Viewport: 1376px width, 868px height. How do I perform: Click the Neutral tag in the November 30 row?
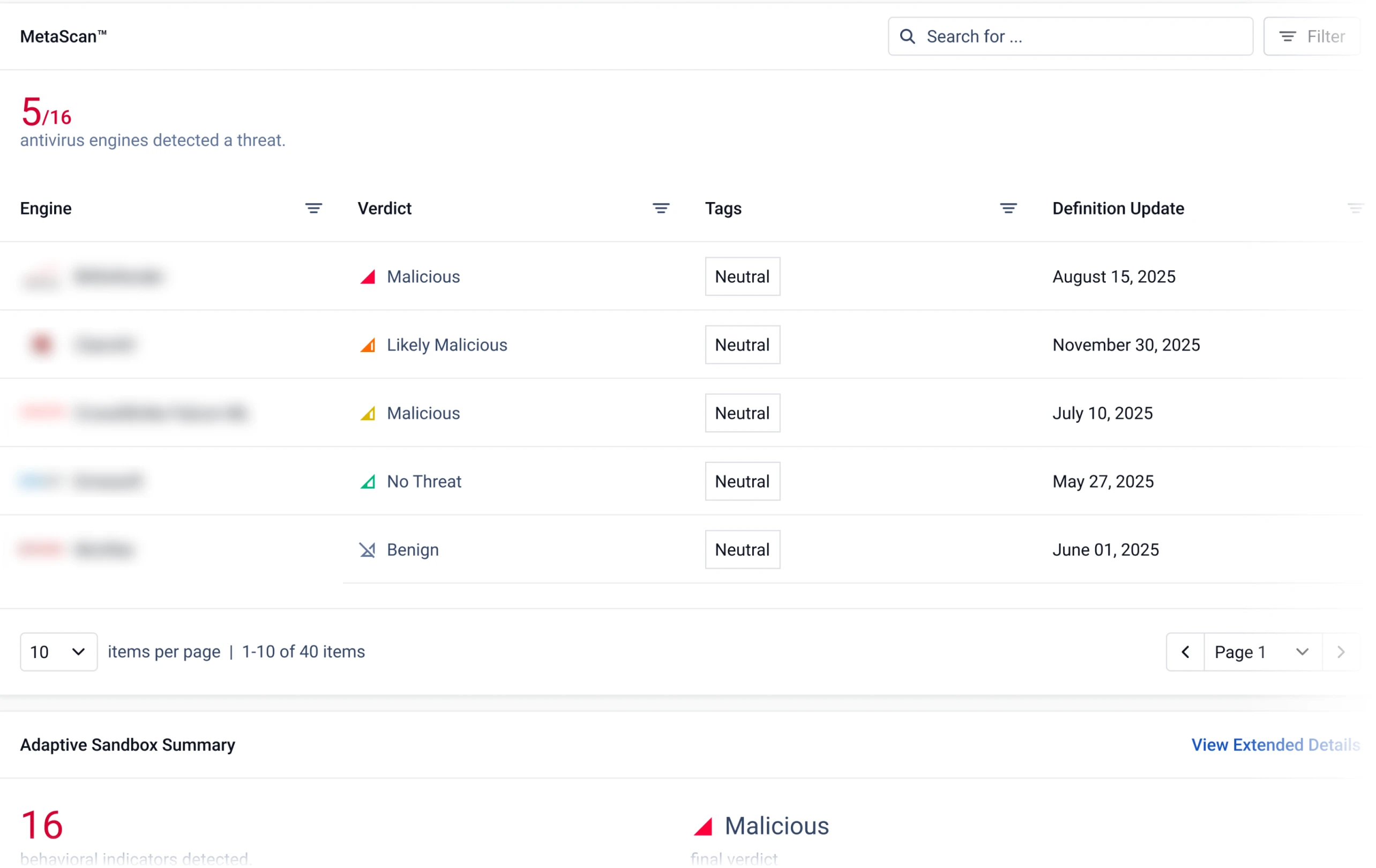click(742, 345)
